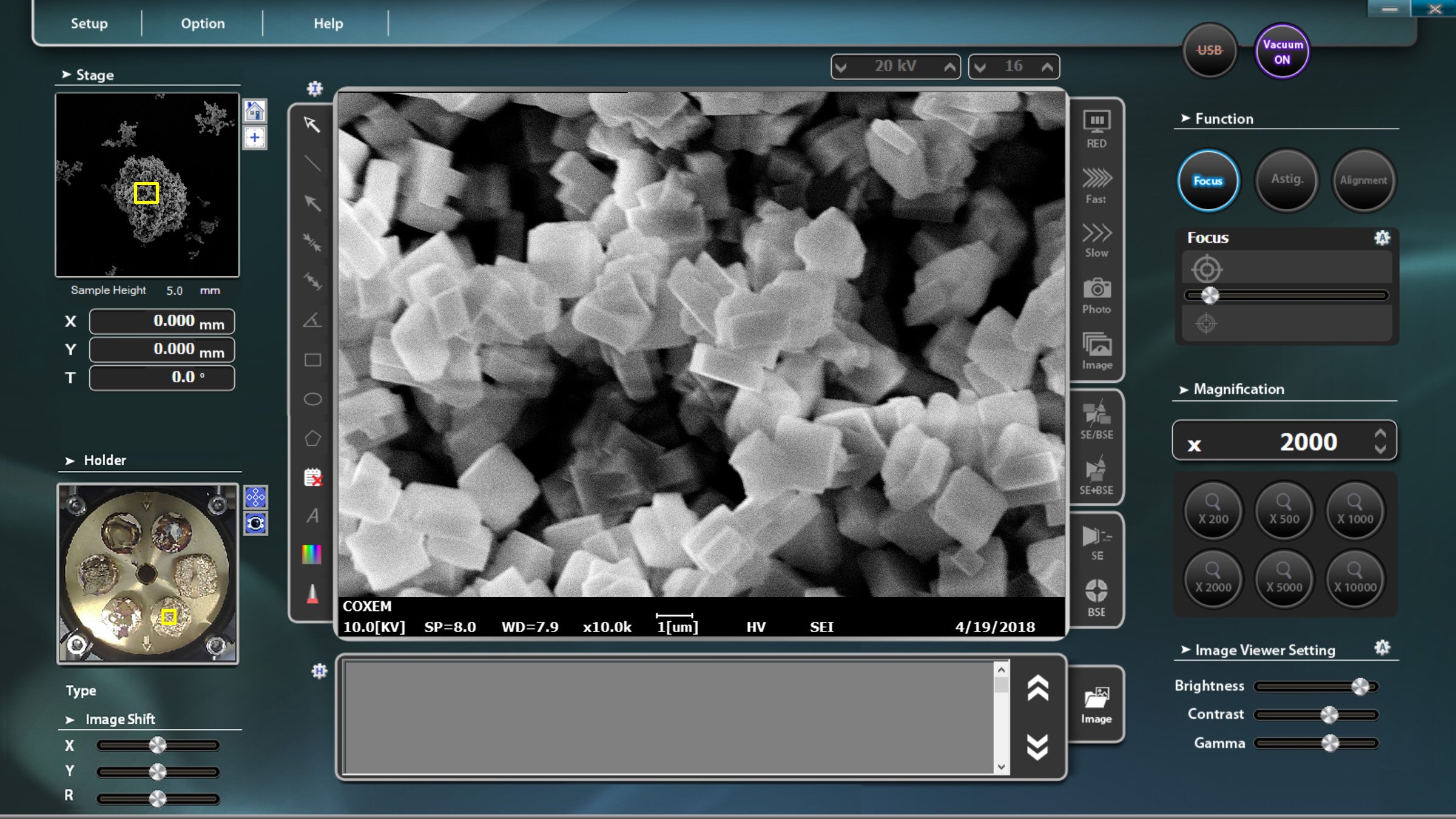1456x819 pixels.
Task: Click the X 5000 magnification preset
Action: coord(1284,578)
